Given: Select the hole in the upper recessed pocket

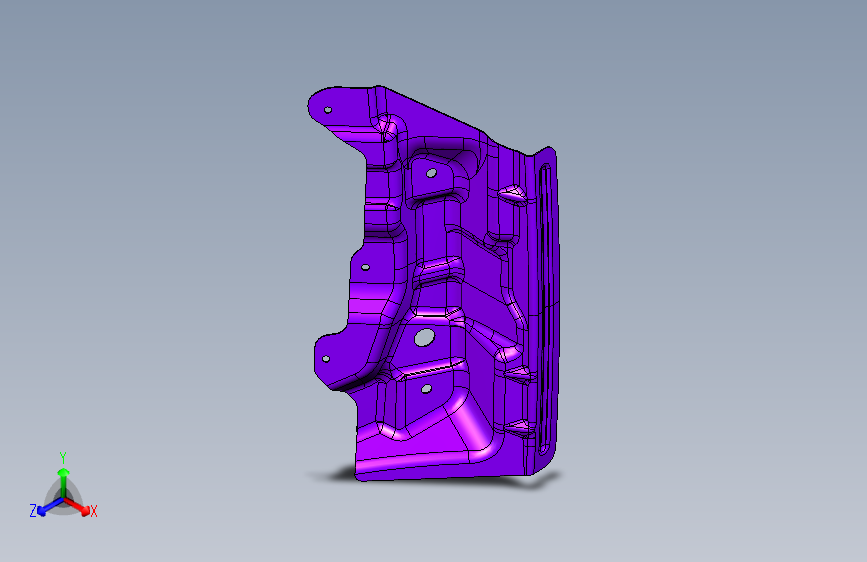Looking at the screenshot, I should coord(431,174).
